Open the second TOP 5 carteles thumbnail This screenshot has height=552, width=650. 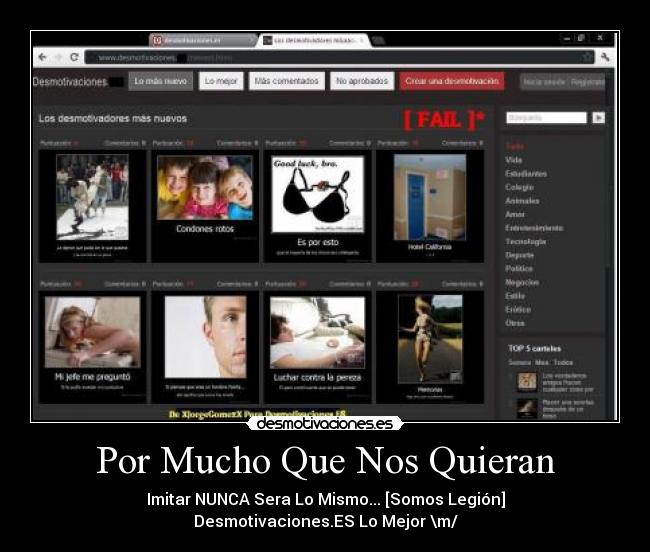tap(527, 408)
